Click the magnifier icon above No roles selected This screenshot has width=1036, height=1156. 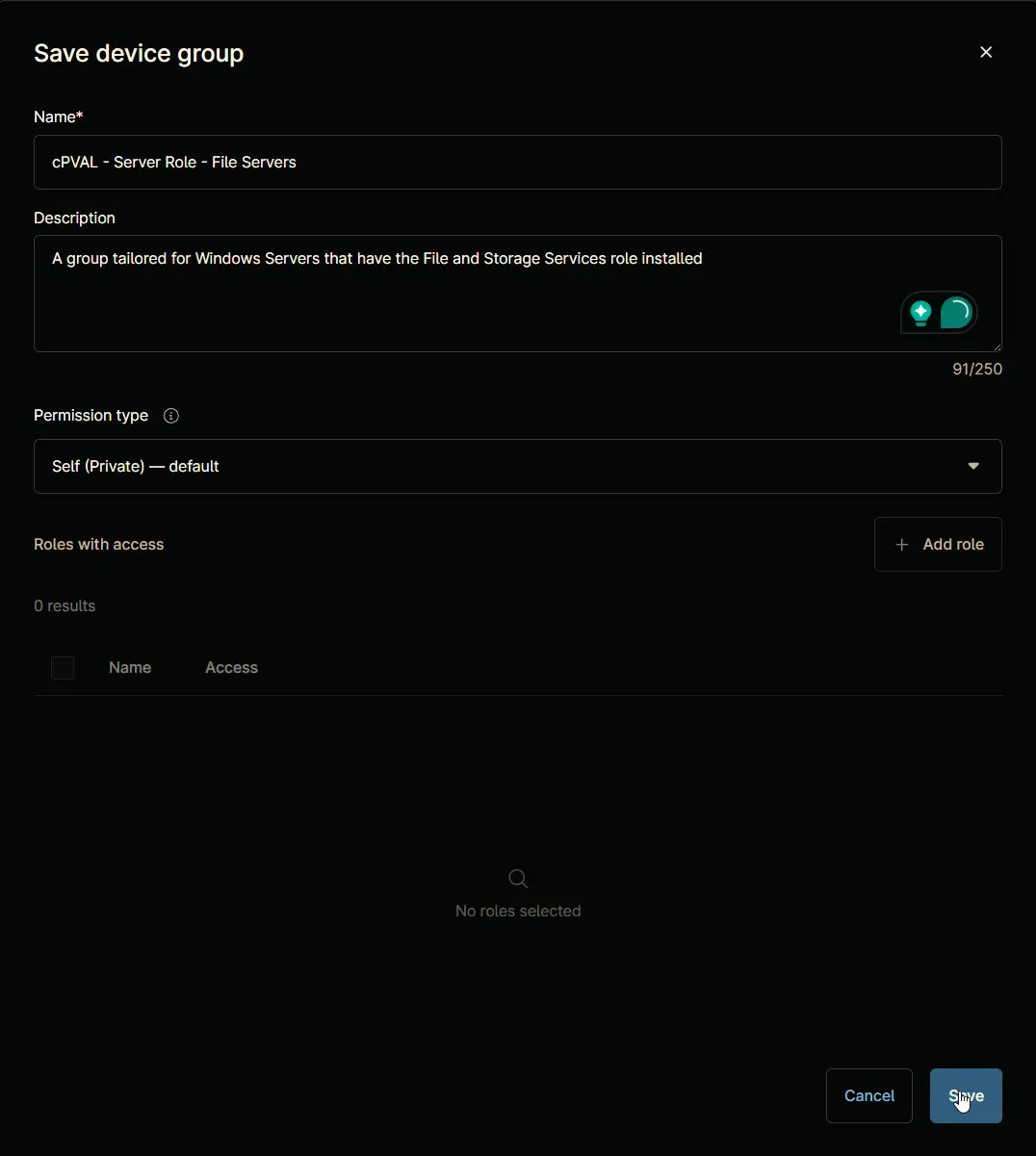coord(518,879)
